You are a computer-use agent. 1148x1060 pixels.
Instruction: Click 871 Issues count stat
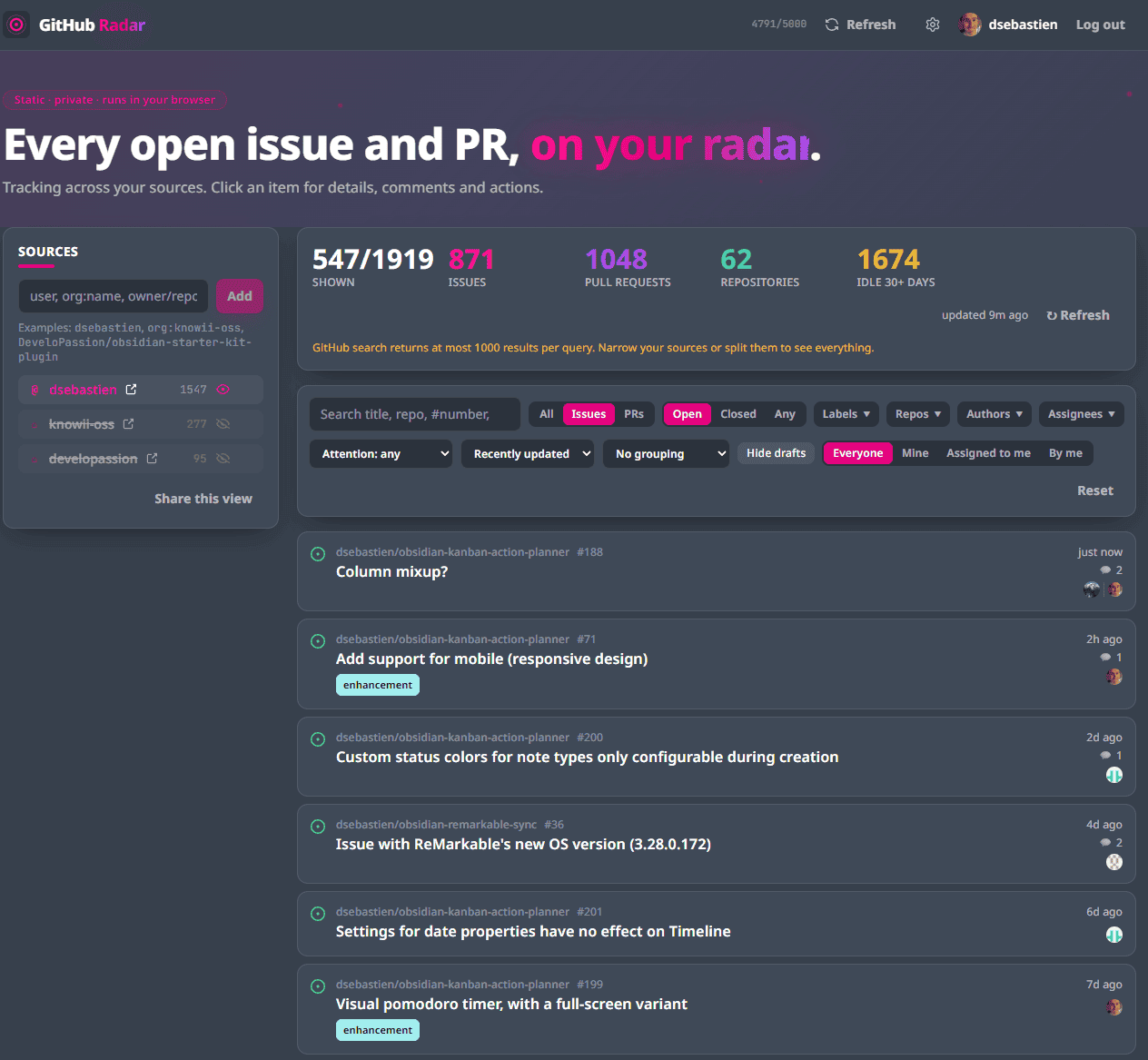click(x=471, y=267)
